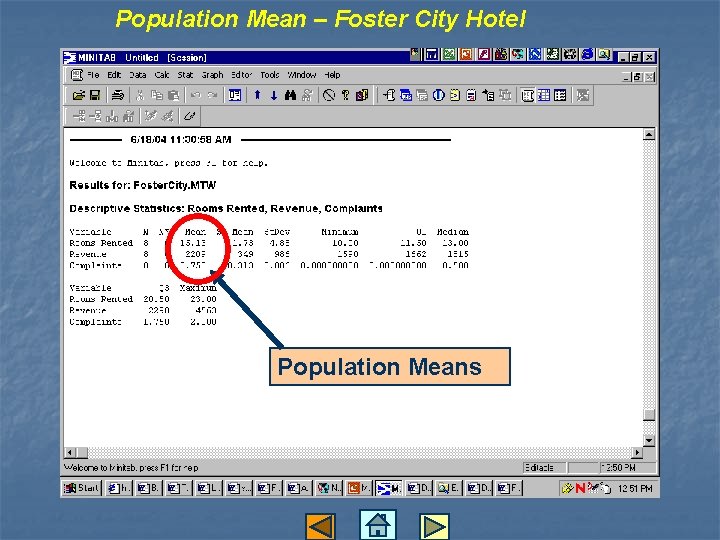Click the Show Info blue circle icon

pos(439,96)
